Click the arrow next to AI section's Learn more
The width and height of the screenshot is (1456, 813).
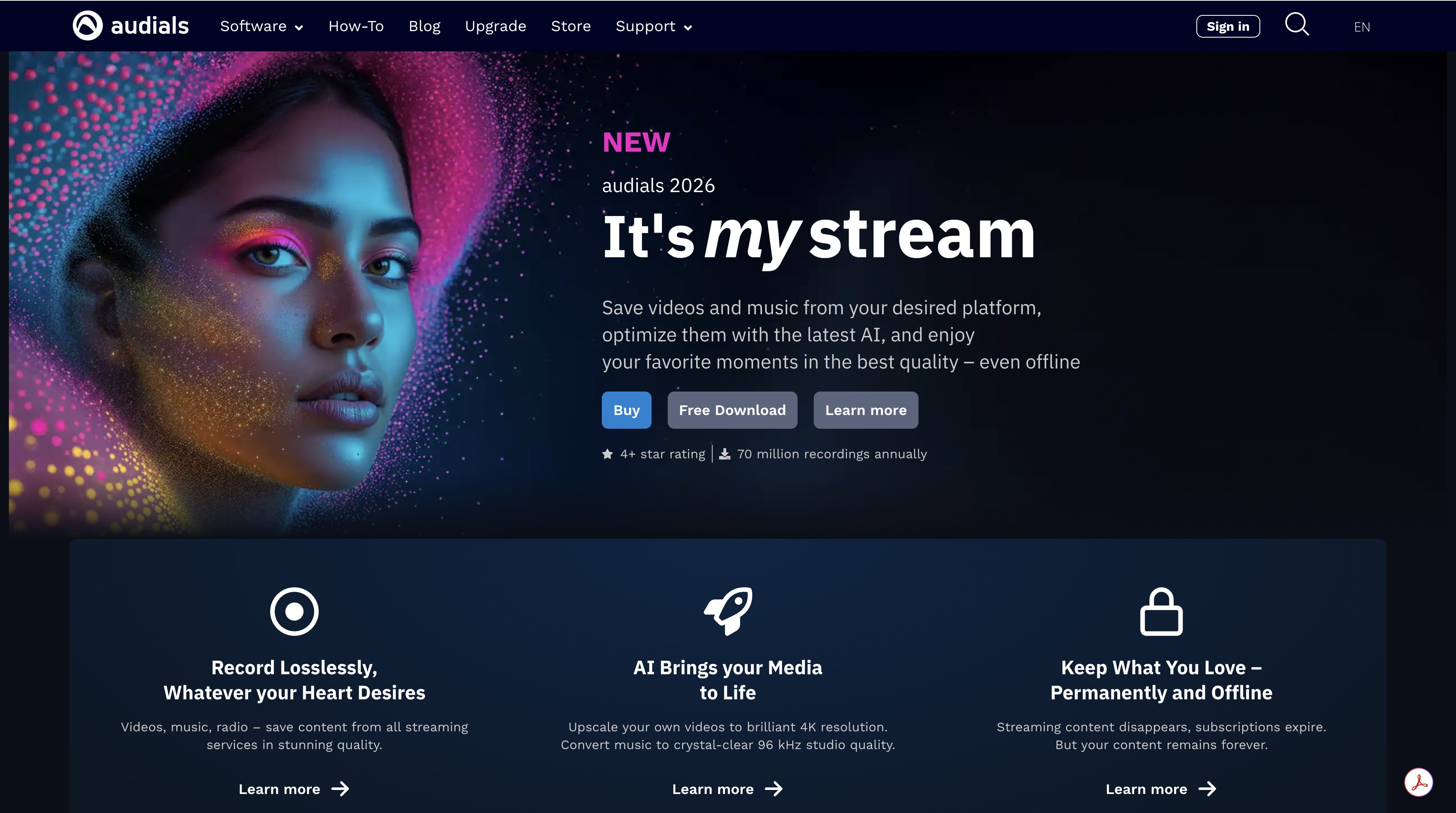tap(775, 789)
